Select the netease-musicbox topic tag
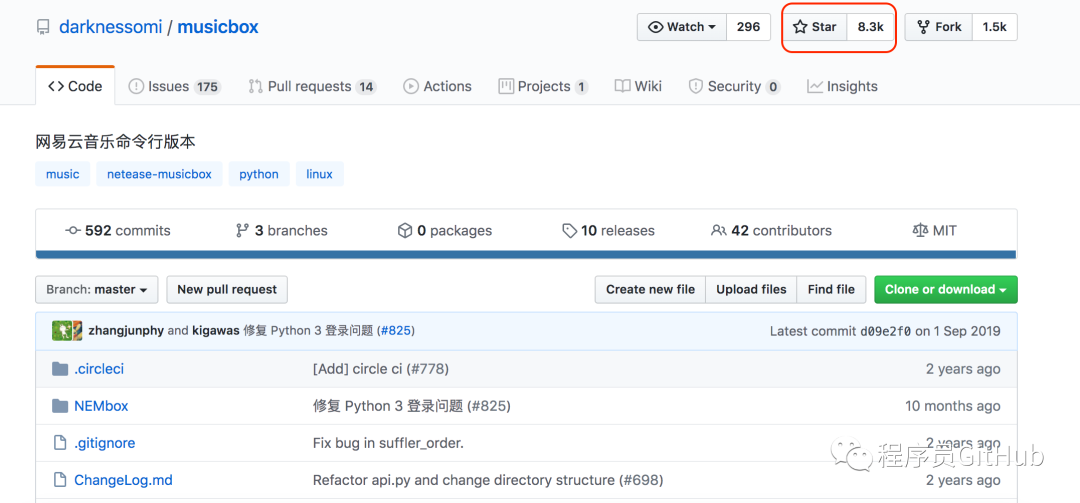 [159, 174]
